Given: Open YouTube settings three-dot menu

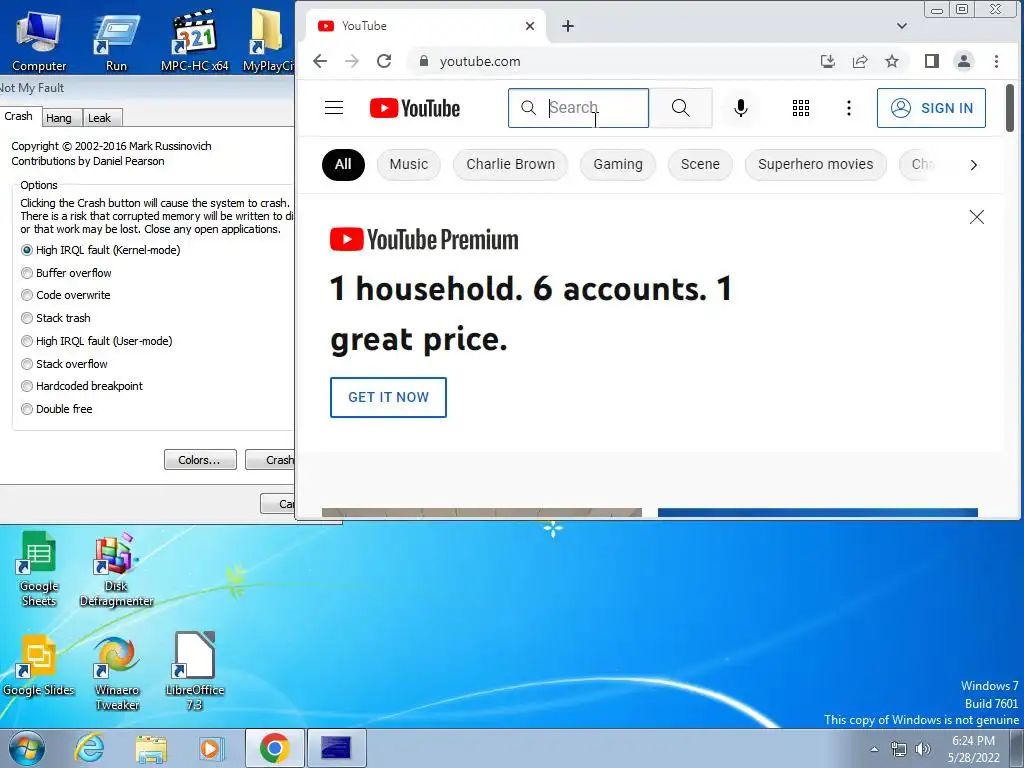Looking at the screenshot, I should (x=848, y=108).
